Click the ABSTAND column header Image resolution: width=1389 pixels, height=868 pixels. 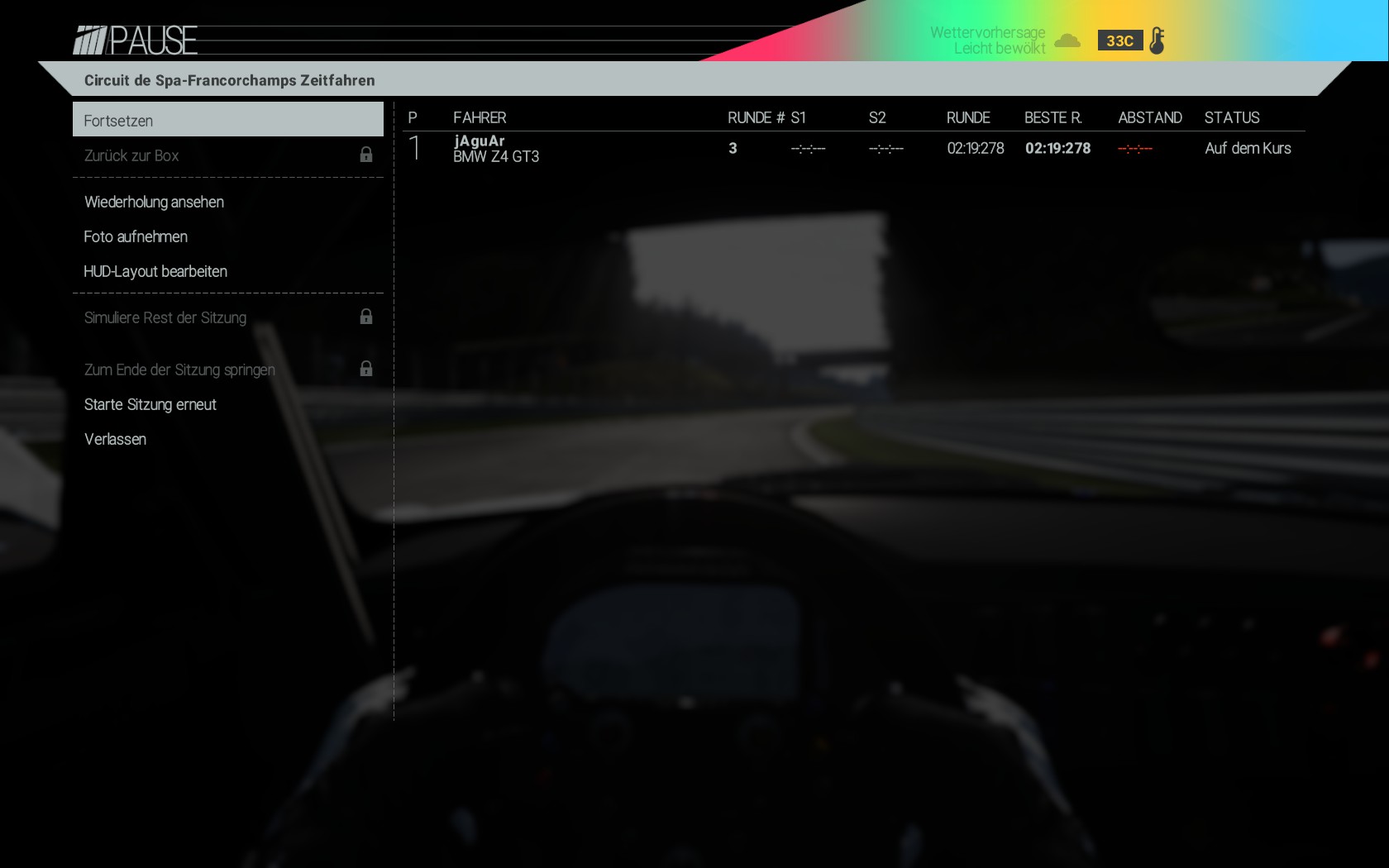pyautogui.click(x=1150, y=117)
